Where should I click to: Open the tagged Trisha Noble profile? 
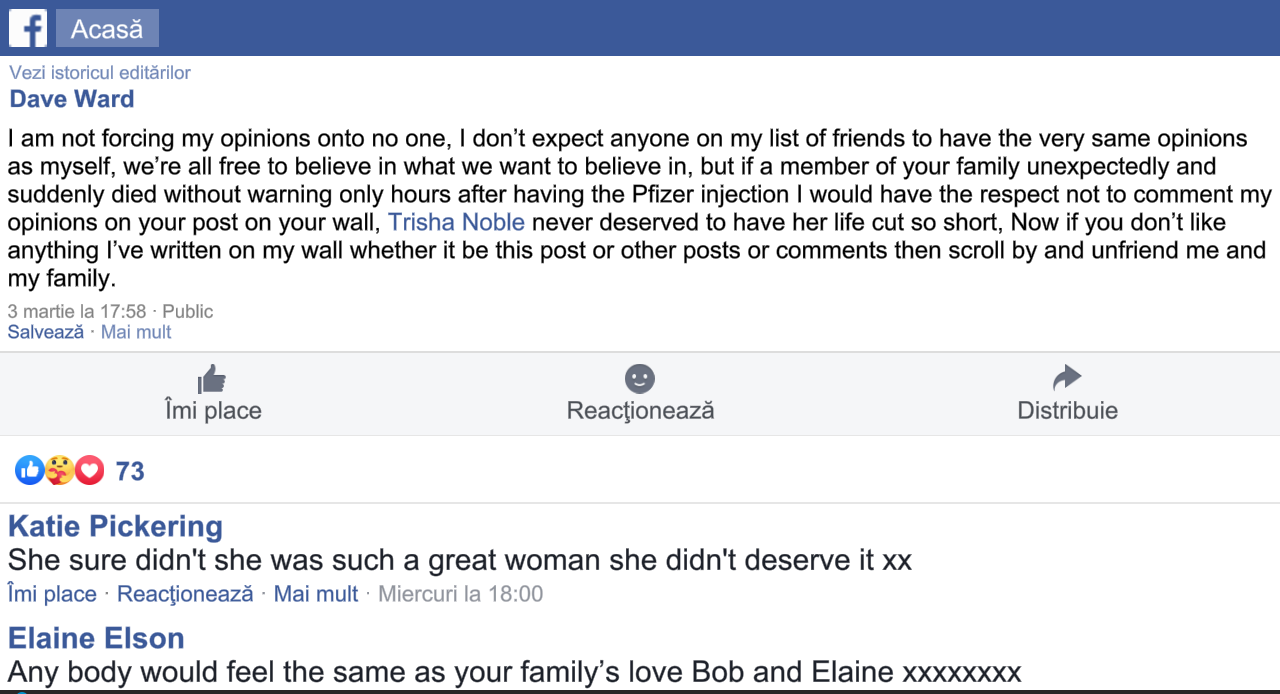pyautogui.click(x=456, y=222)
